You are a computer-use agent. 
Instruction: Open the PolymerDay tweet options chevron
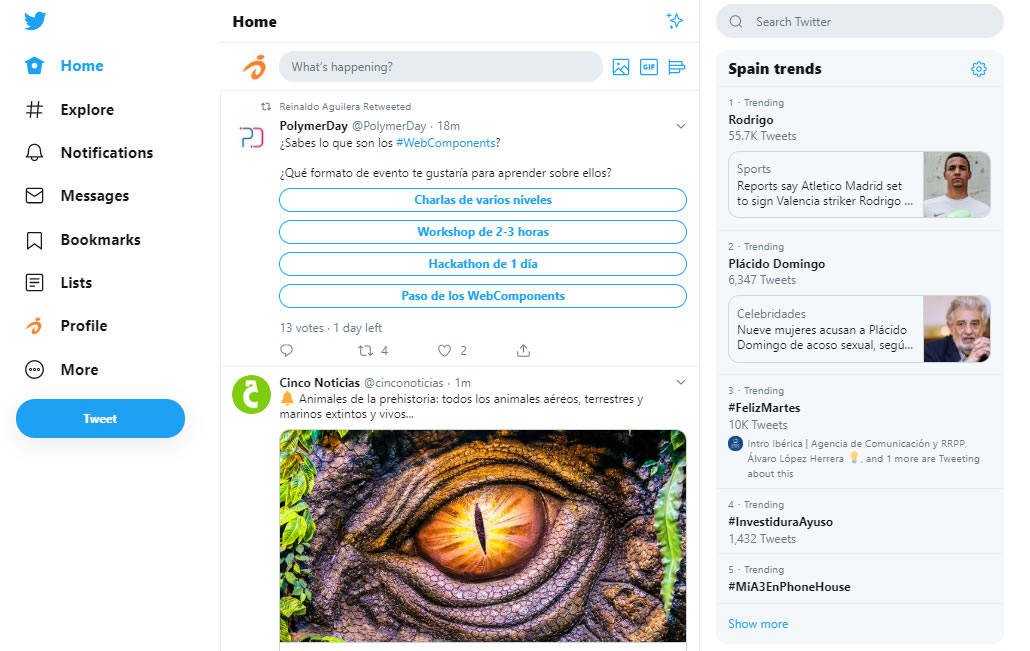tap(681, 126)
